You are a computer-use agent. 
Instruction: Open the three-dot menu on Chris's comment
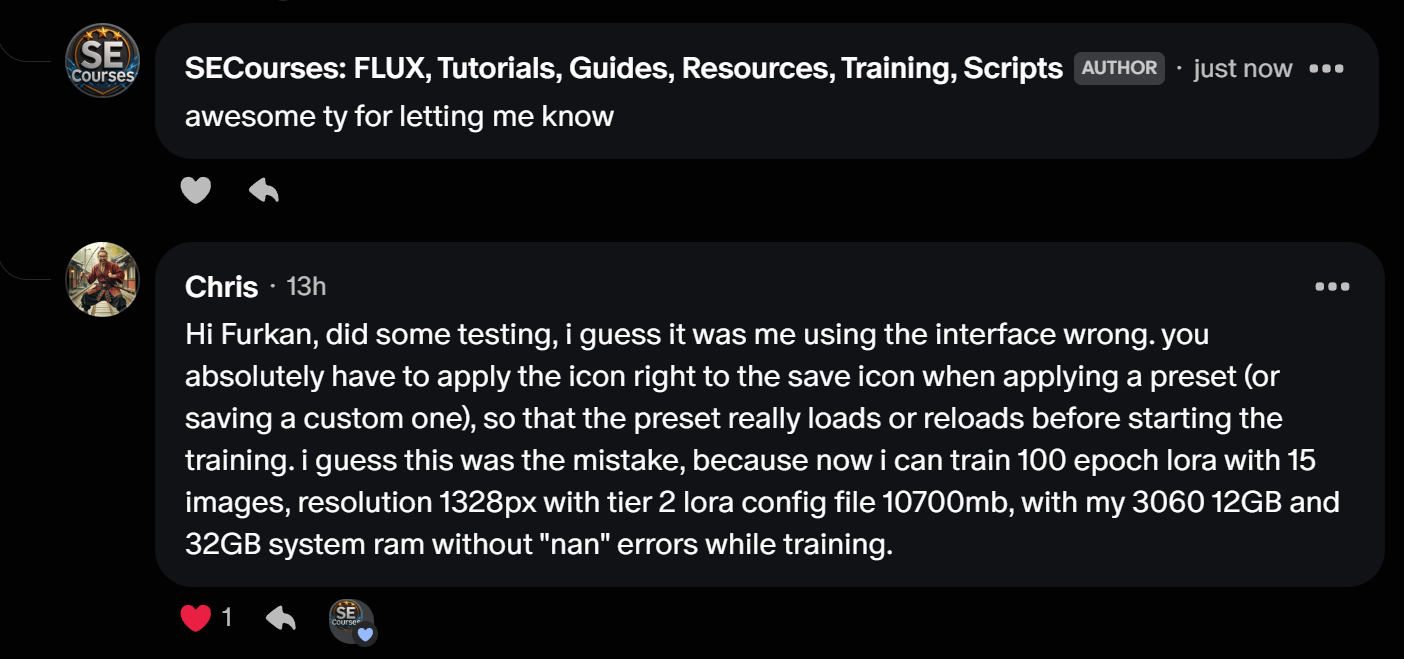click(1332, 287)
